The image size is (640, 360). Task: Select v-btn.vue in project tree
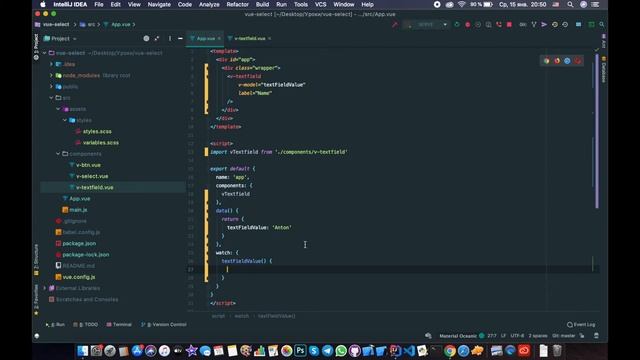coord(89,165)
